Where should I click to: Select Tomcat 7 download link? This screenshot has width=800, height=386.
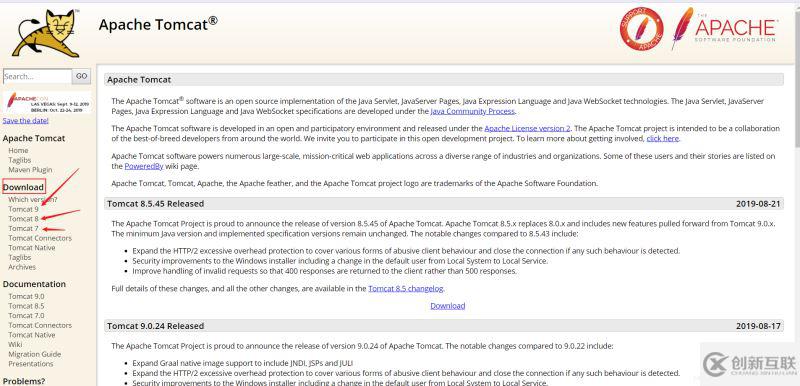coord(23,228)
